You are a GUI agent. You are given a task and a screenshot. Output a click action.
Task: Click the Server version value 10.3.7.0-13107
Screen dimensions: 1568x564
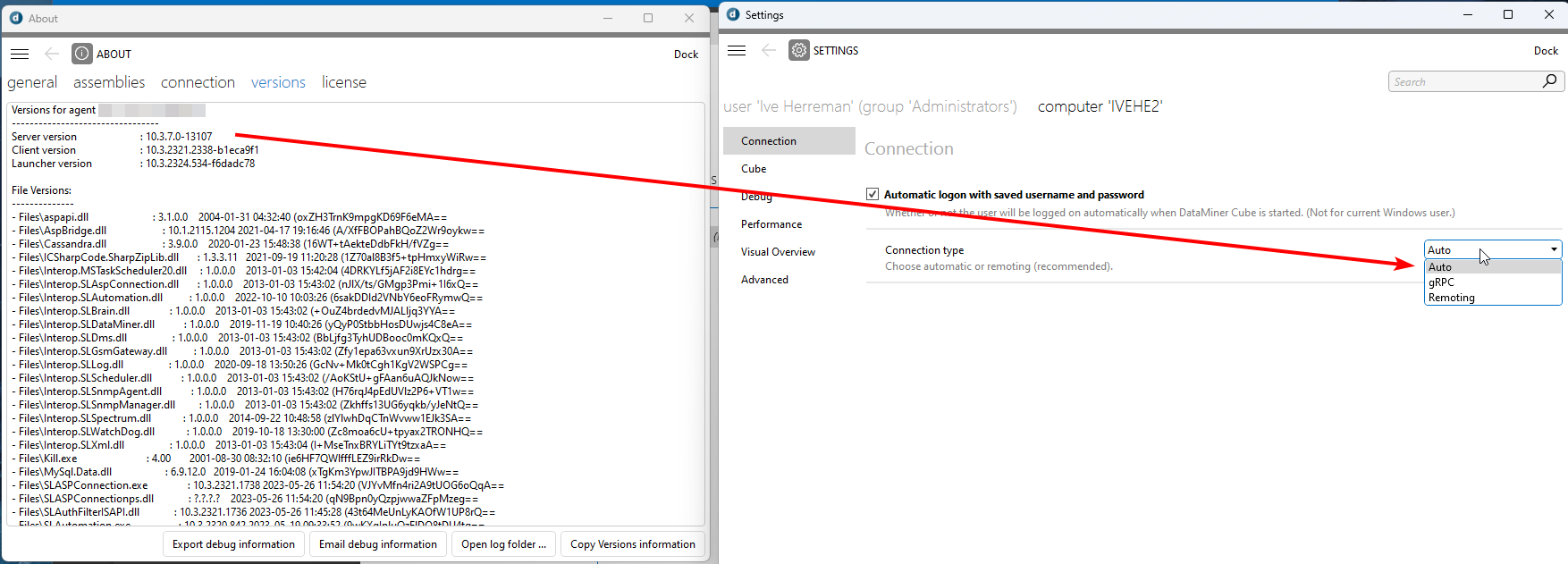[179, 137]
